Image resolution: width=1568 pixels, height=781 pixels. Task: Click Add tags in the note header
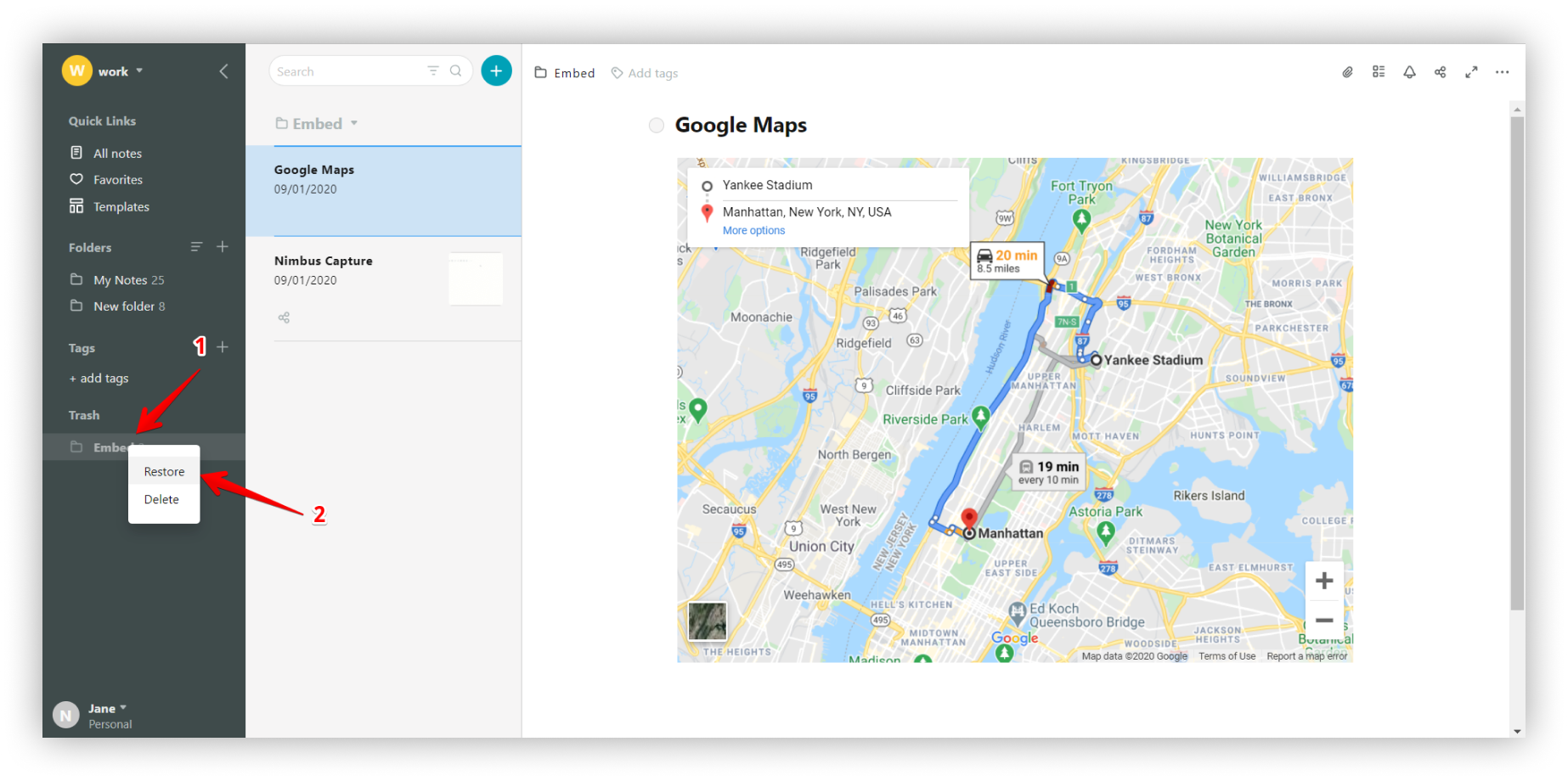pos(645,73)
